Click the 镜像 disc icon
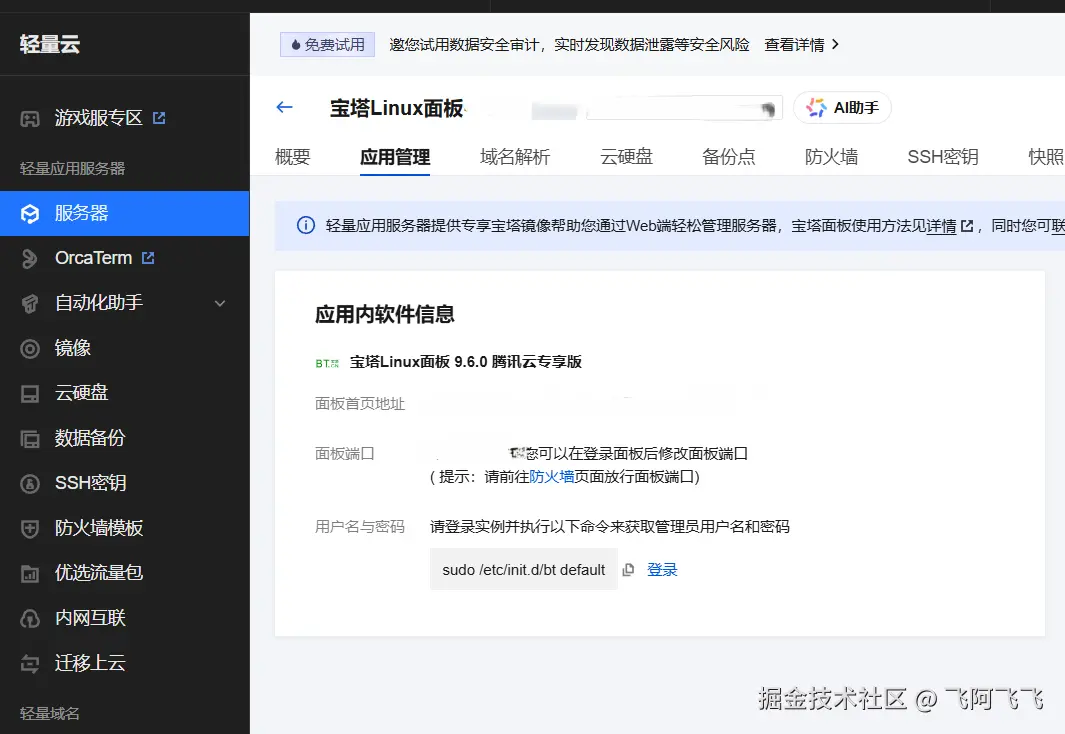Viewport: 1065px width, 734px height. (30, 348)
